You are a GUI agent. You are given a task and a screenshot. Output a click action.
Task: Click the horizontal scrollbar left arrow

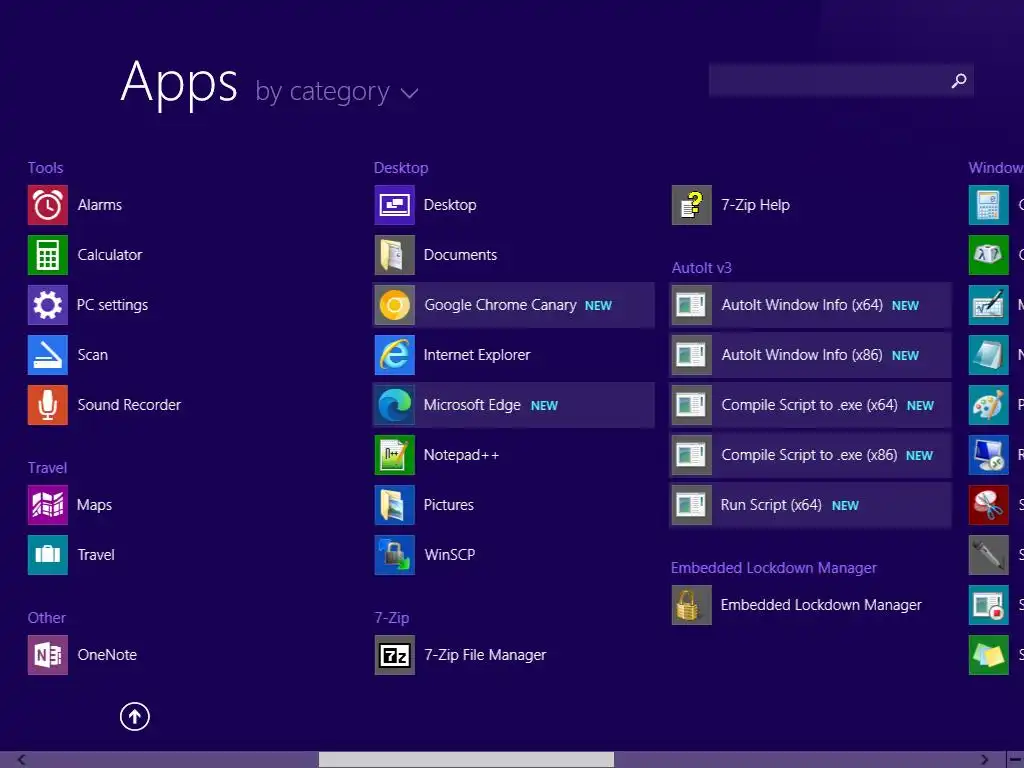(x=21, y=760)
